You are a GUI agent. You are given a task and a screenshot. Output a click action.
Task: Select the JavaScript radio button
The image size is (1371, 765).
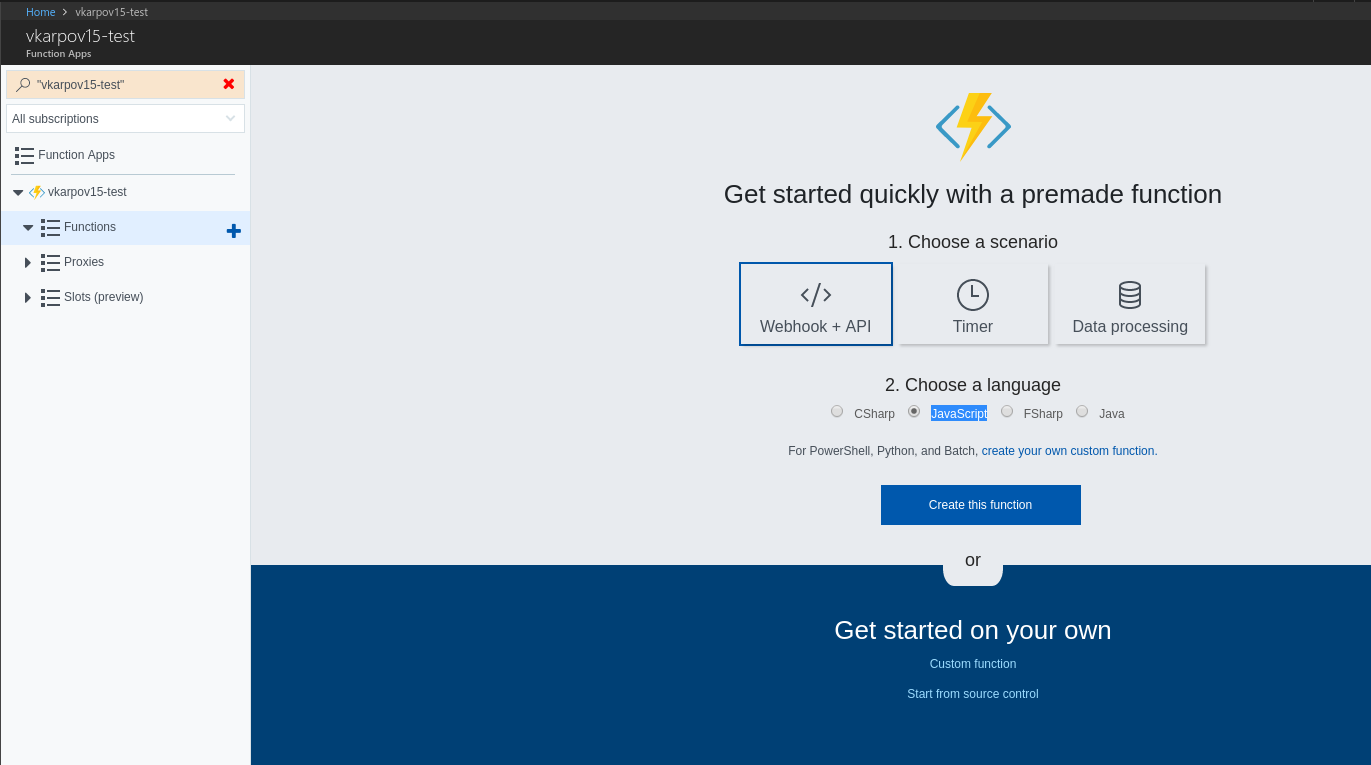[x=914, y=411]
